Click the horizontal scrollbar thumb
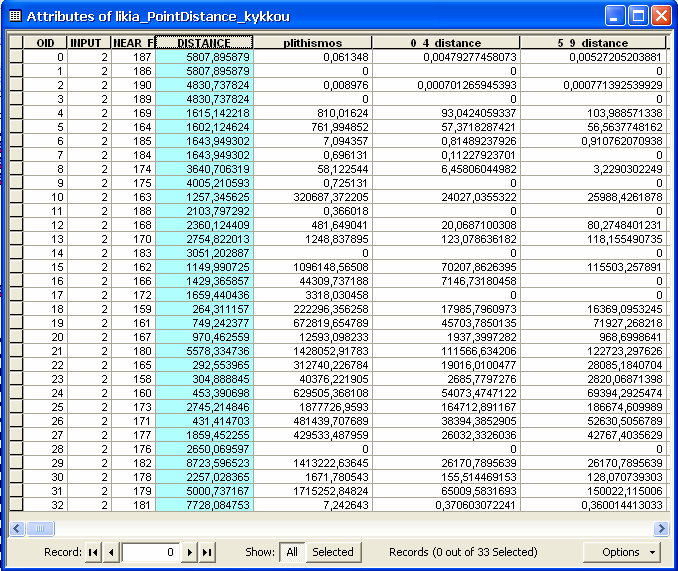This screenshot has width=678, height=571. [x=40, y=528]
